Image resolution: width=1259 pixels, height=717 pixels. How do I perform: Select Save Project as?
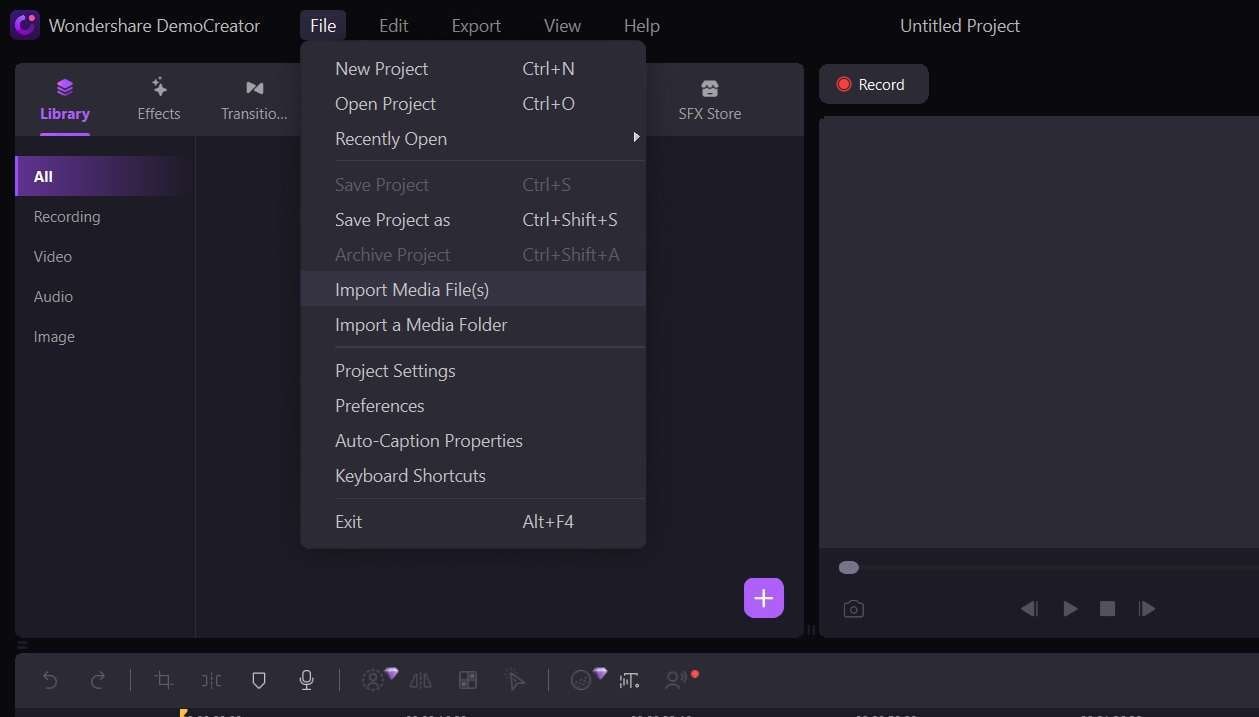click(x=473, y=220)
